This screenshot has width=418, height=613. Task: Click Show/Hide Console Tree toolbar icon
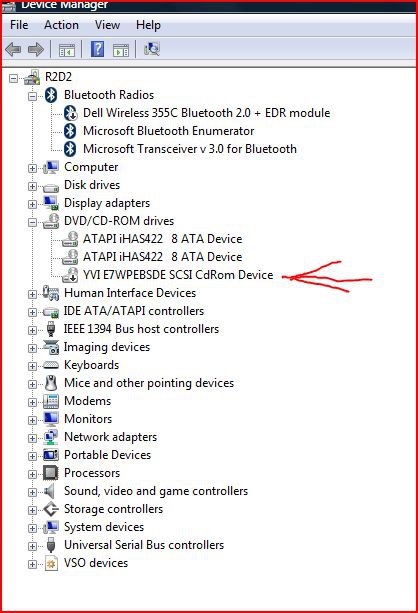click(x=66, y=50)
